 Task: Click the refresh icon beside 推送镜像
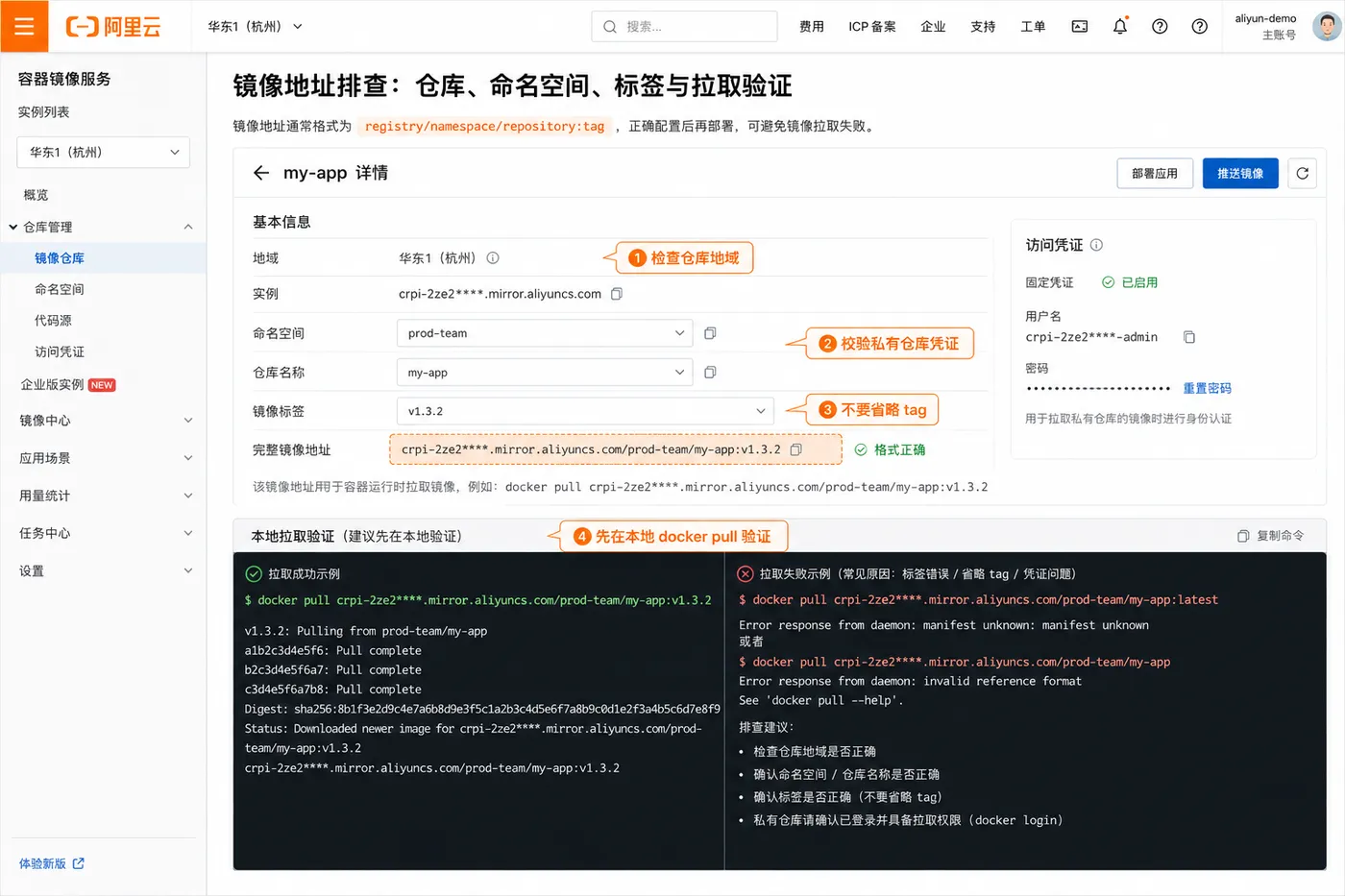pyautogui.click(x=1302, y=173)
